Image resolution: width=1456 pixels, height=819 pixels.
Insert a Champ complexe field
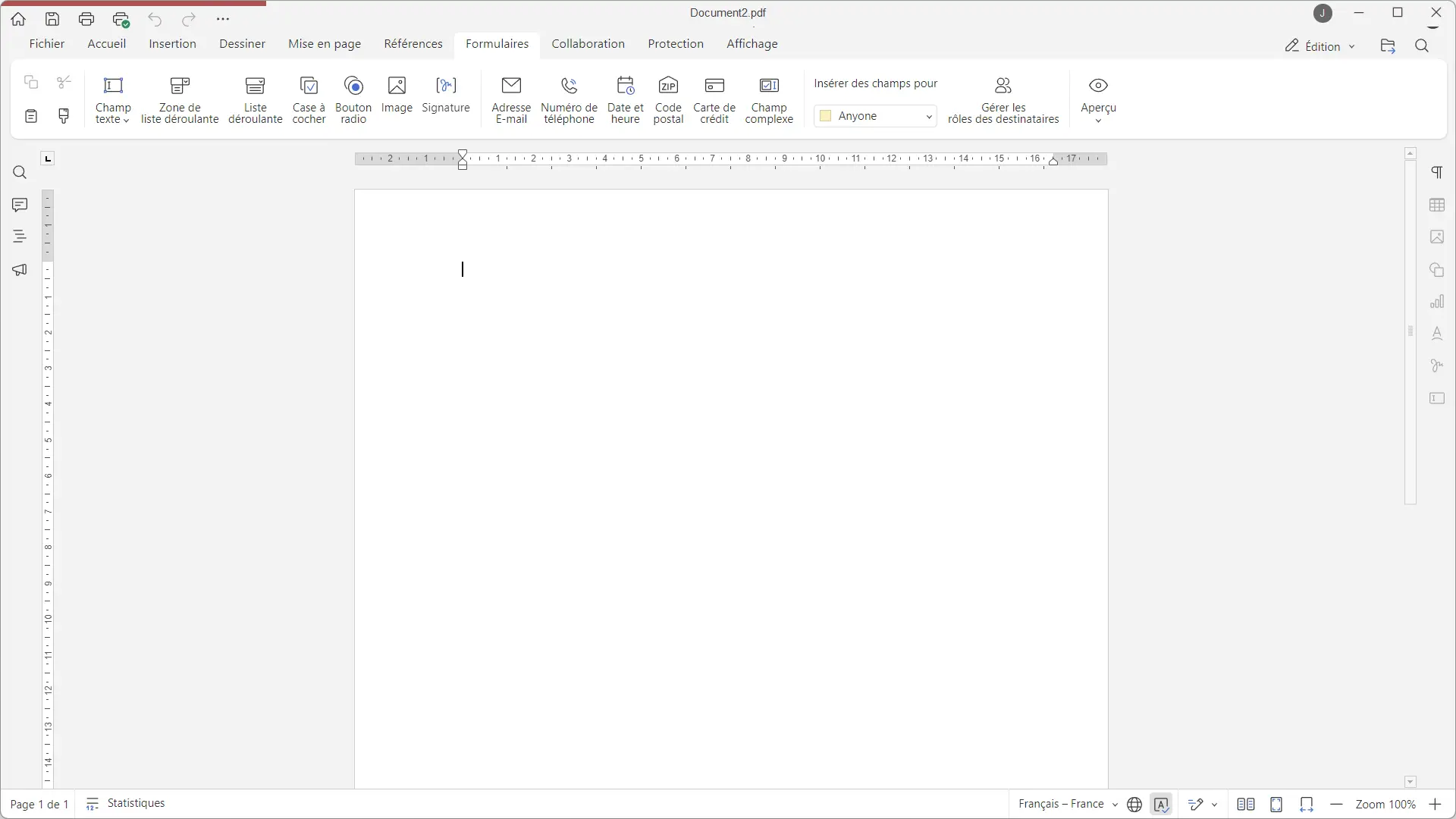(769, 99)
